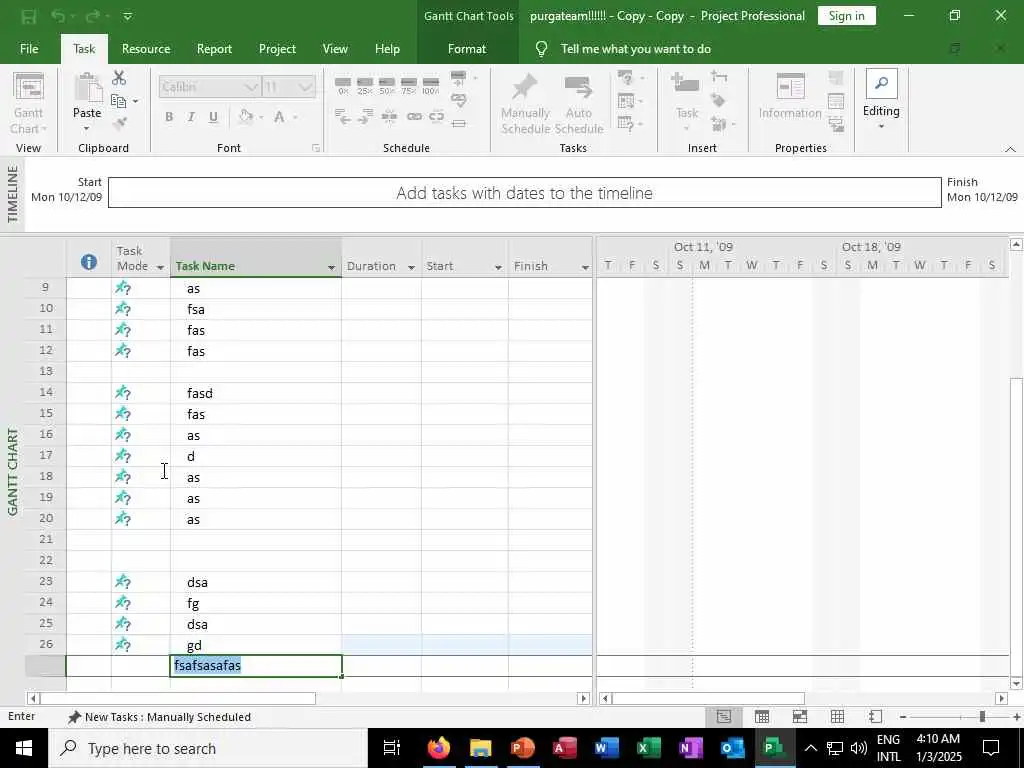Click the Insert Milestone icon
The width and height of the screenshot is (1024, 768).
718,100
